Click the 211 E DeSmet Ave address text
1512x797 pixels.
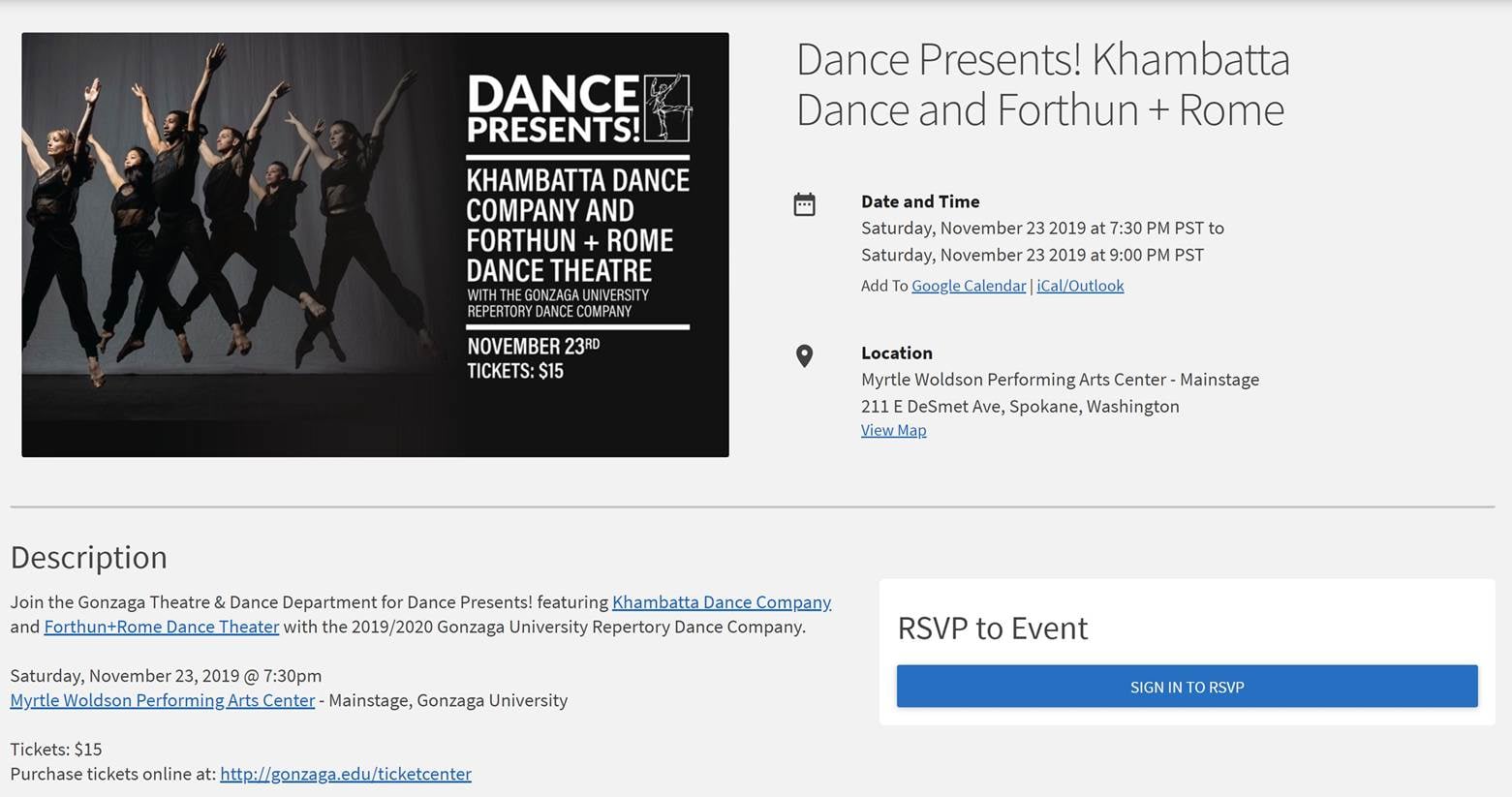[1020, 407]
